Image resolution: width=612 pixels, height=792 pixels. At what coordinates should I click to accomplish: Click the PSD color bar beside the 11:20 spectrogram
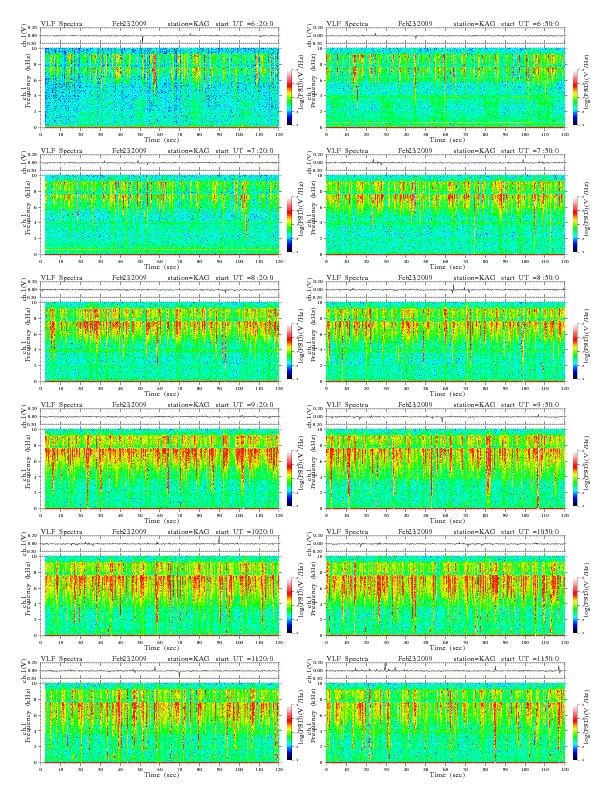pyautogui.click(x=289, y=732)
